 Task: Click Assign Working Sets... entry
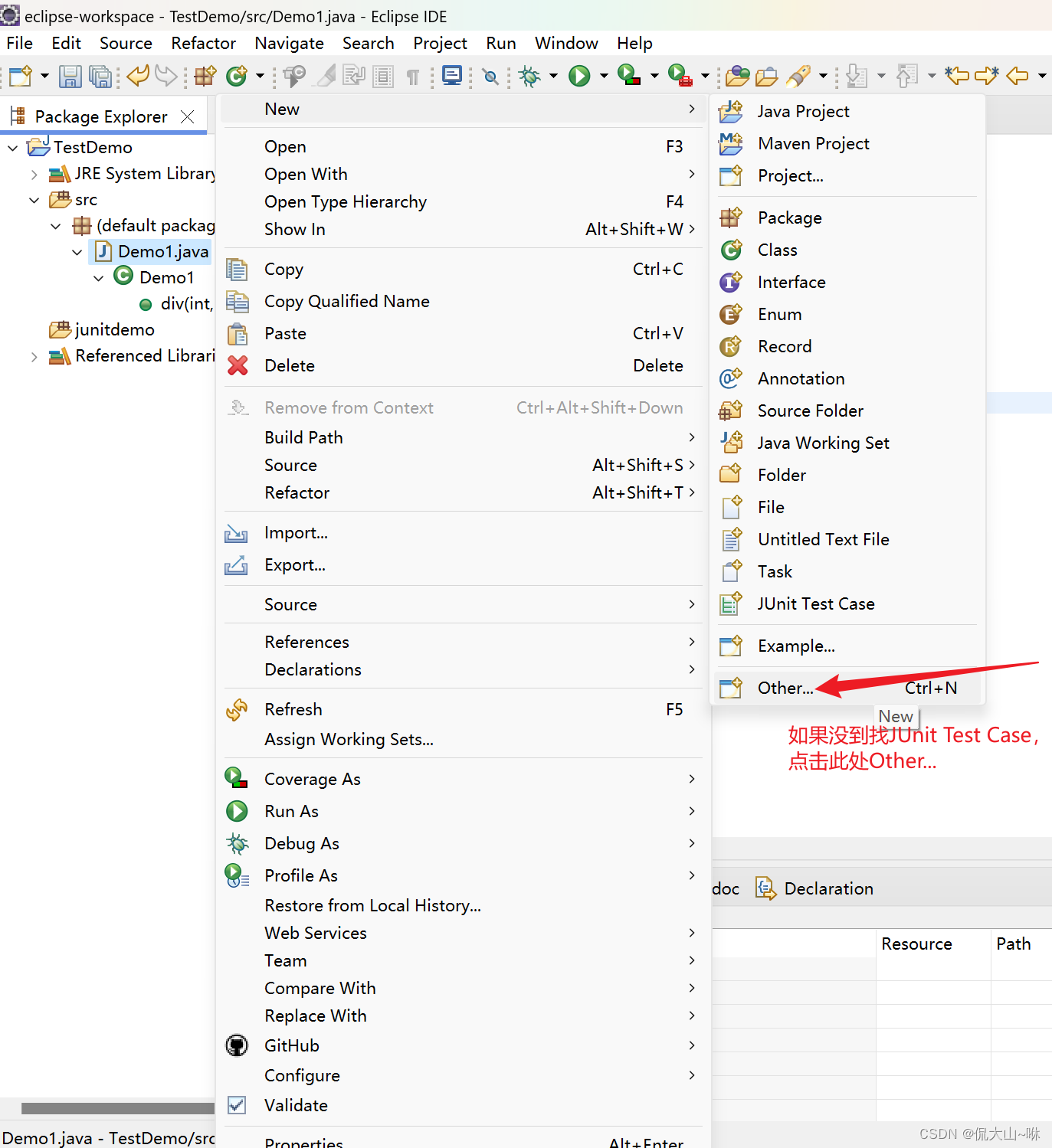coord(463,740)
